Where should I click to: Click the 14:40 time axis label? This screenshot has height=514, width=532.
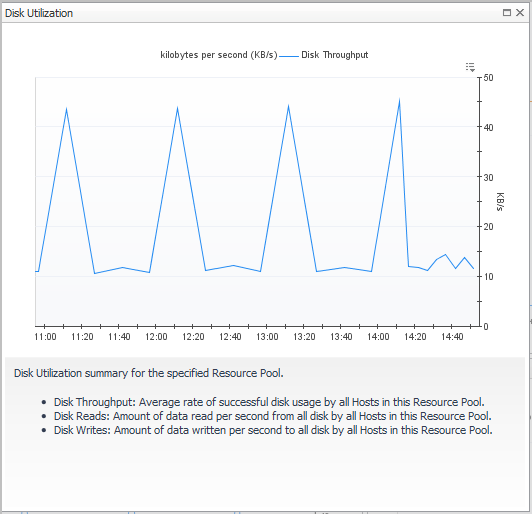(x=452, y=337)
